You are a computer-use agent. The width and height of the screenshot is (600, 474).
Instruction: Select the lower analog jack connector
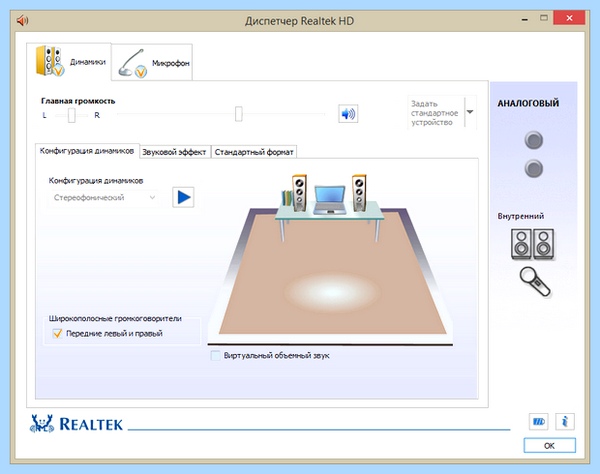tap(533, 168)
